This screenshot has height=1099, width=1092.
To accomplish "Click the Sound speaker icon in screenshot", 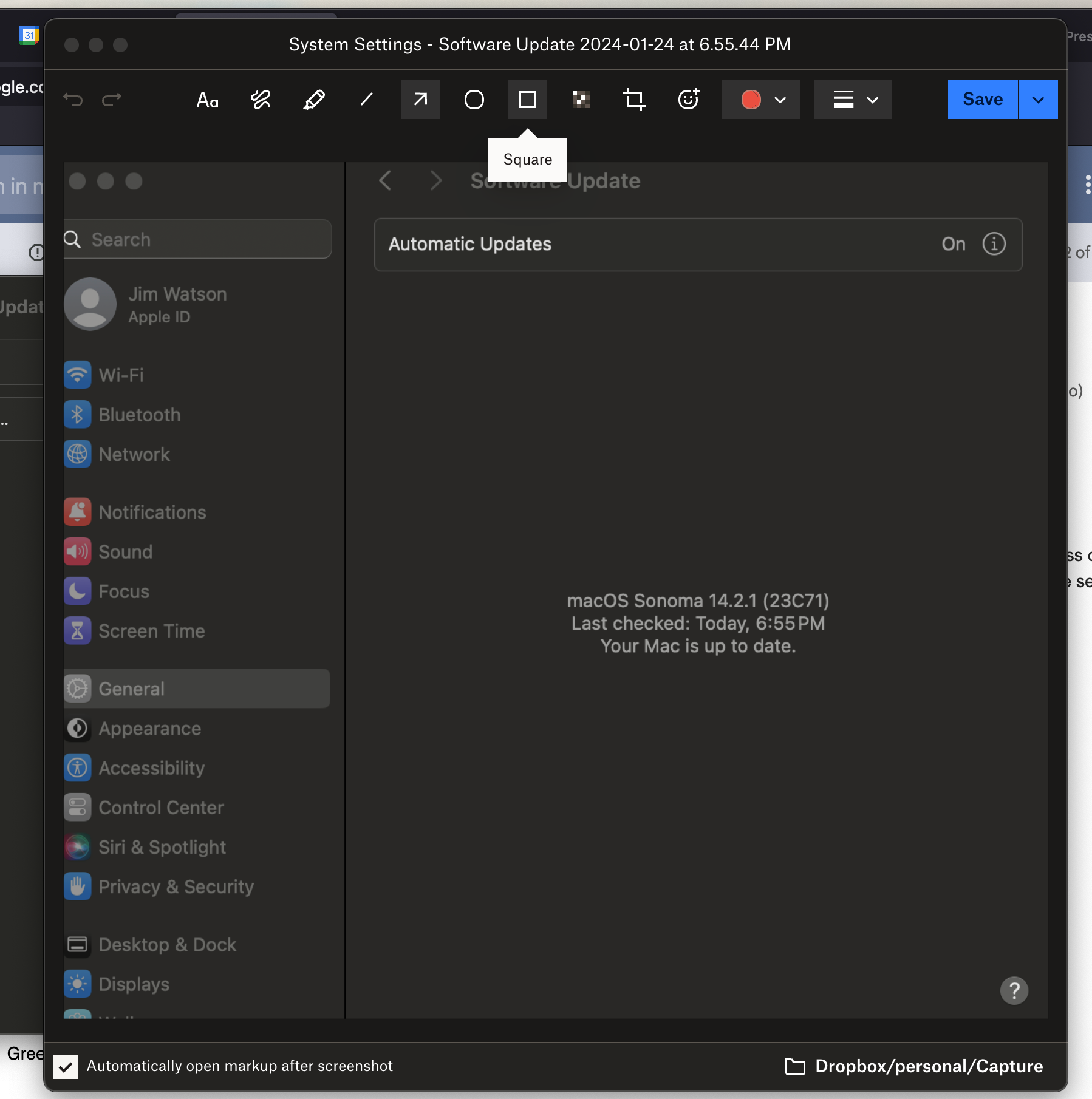I will point(78,552).
